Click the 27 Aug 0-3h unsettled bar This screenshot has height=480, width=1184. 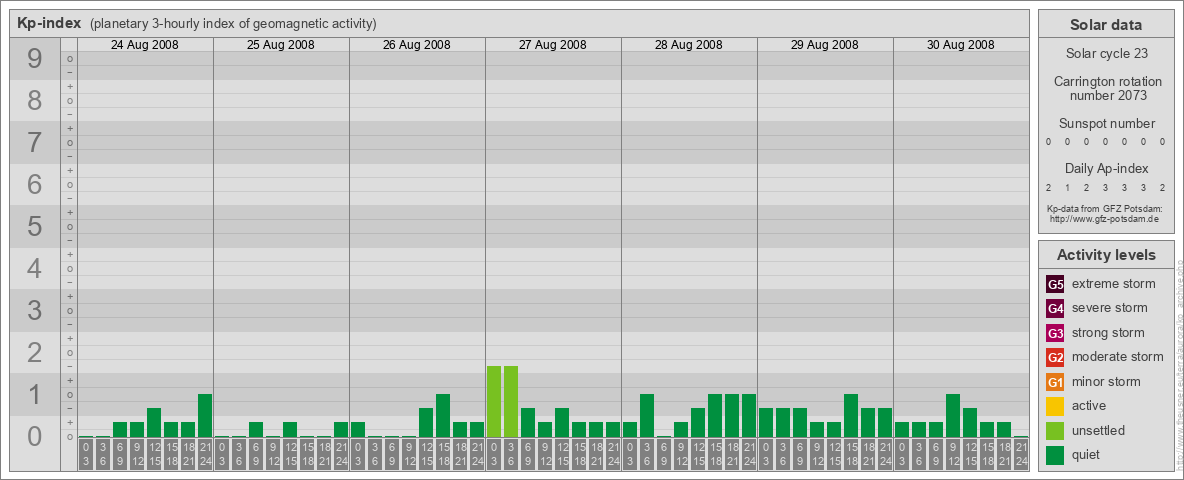point(494,402)
